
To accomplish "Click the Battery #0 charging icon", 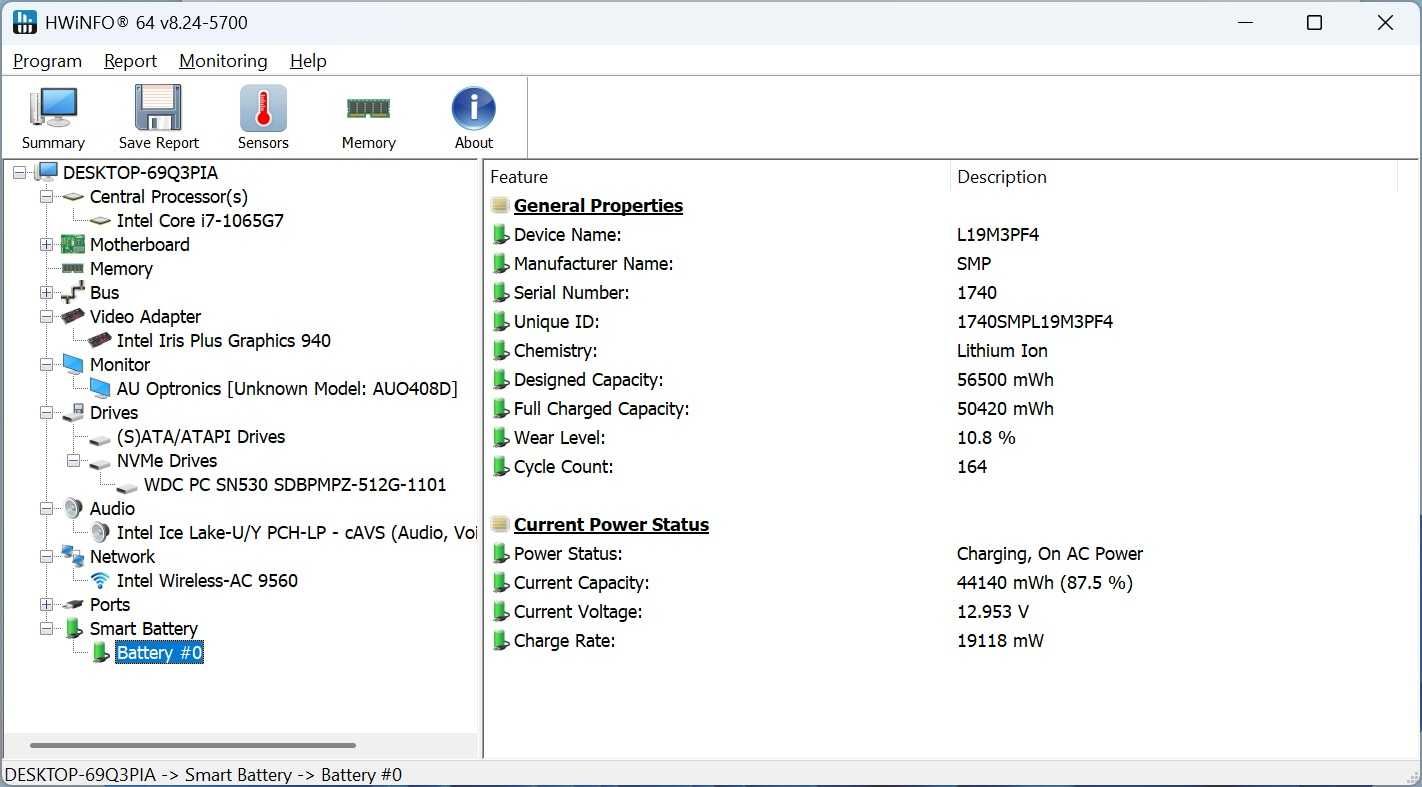I will pyautogui.click(x=100, y=653).
